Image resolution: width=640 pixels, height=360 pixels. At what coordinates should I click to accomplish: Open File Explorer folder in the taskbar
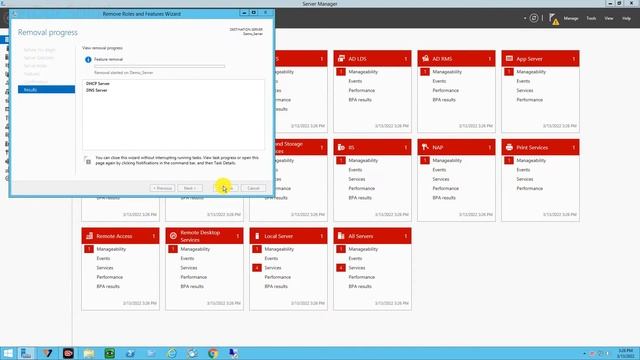point(89,353)
